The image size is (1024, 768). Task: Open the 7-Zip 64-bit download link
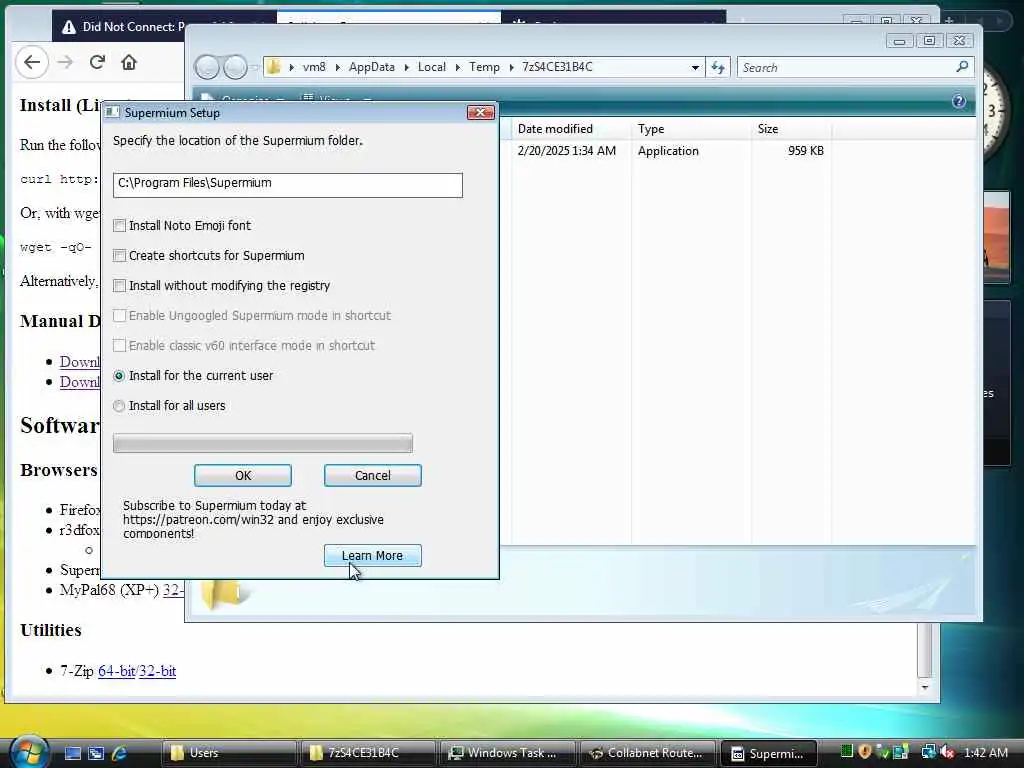(x=116, y=671)
